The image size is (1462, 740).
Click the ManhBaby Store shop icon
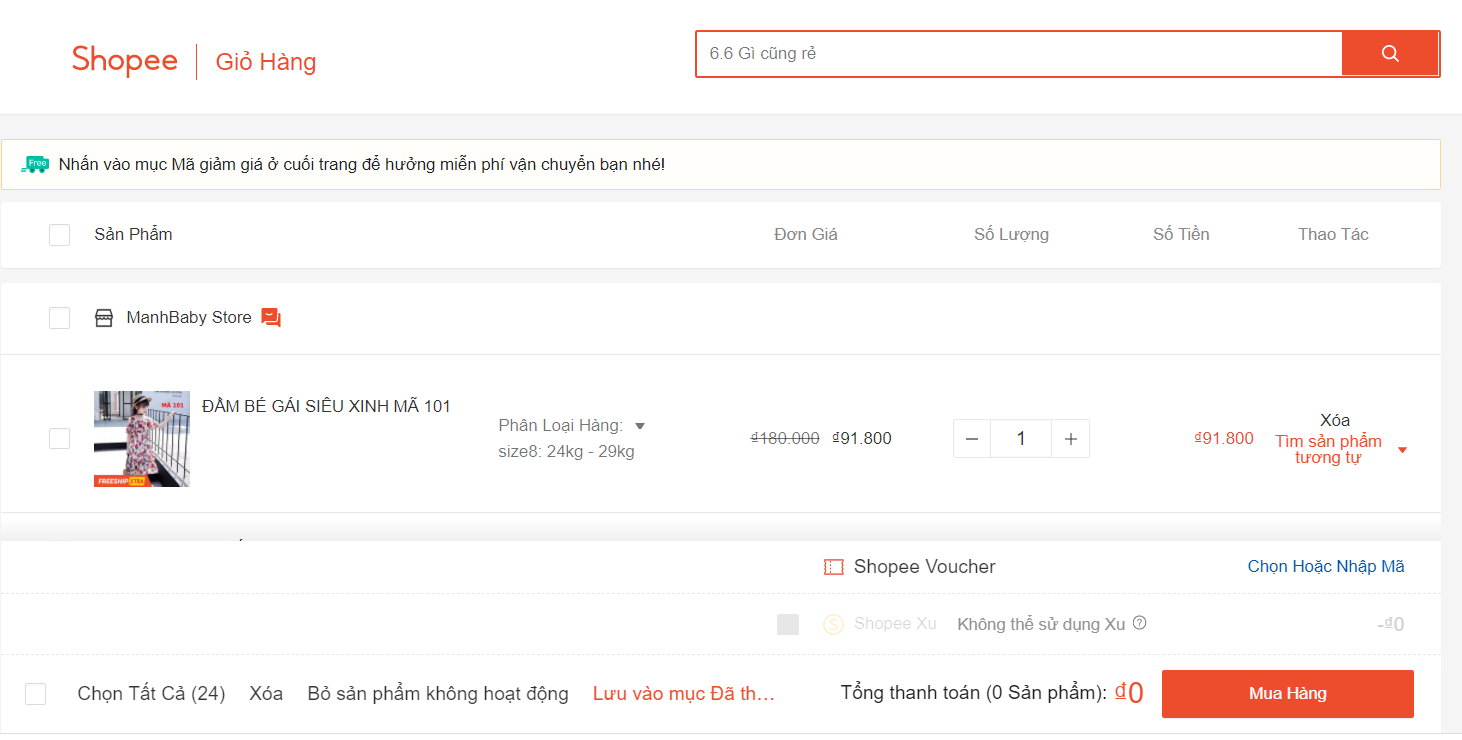(x=104, y=318)
